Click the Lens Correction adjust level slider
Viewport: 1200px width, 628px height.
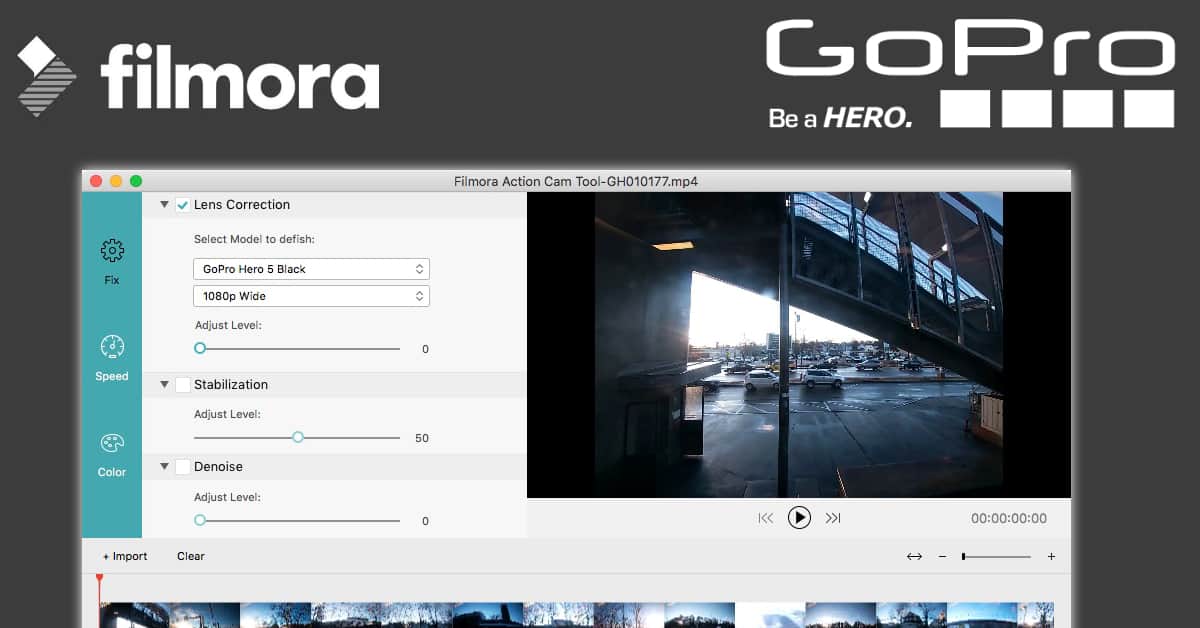click(297, 348)
